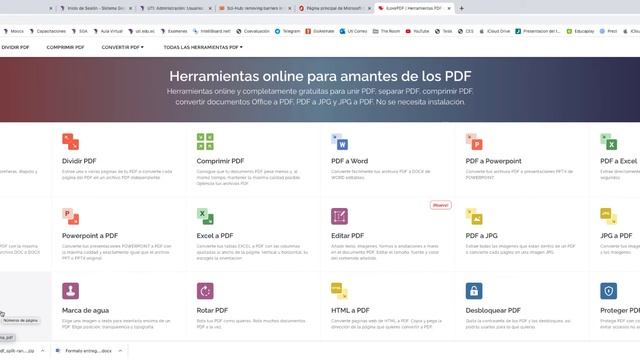Click the Dividir PDF title link
Viewport: 640px width, 360px height.
[79, 161]
